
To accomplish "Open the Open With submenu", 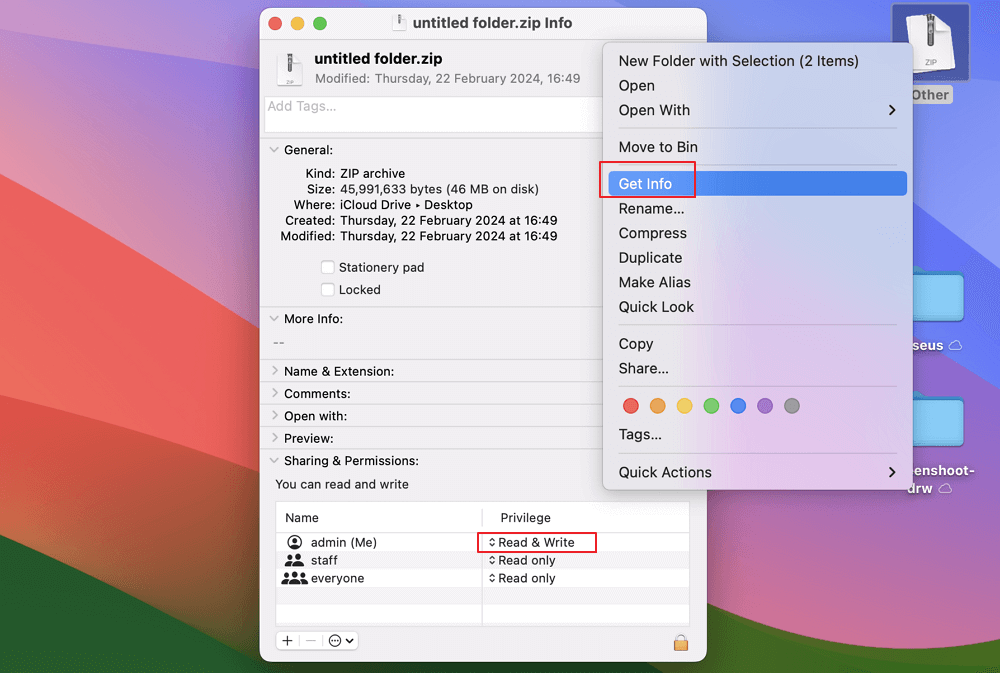I will coord(757,110).
